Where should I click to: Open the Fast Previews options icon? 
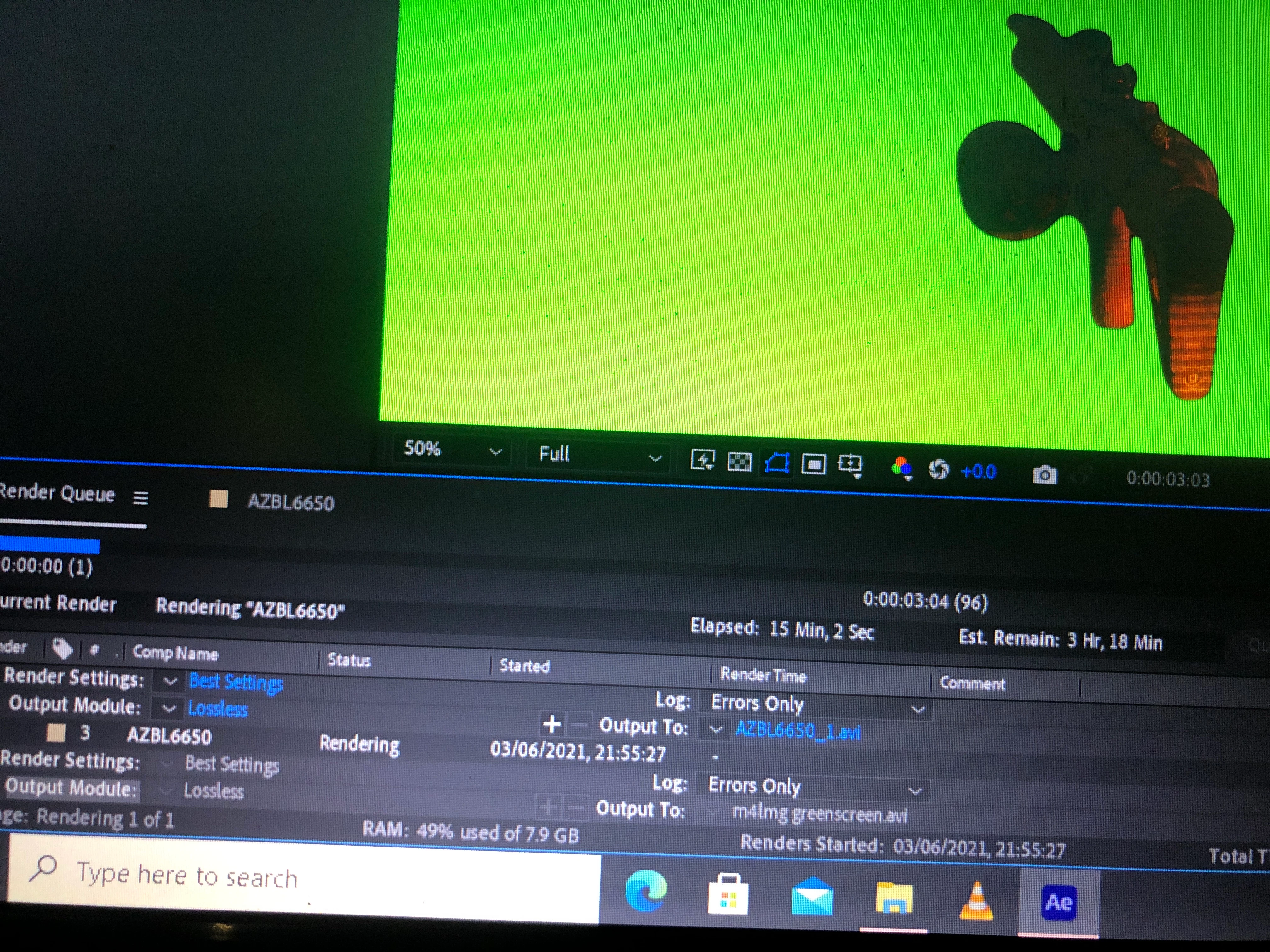(x=703, y=460)
